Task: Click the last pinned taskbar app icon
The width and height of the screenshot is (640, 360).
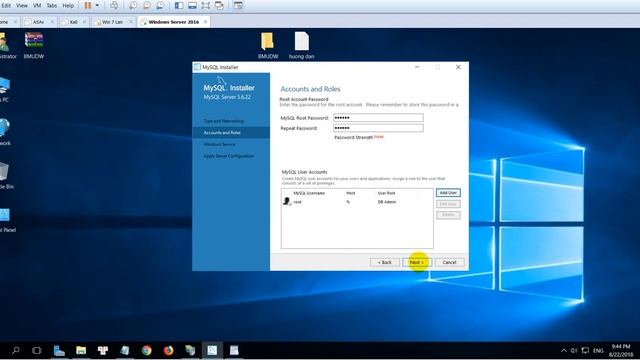Action: click(234, 350)
